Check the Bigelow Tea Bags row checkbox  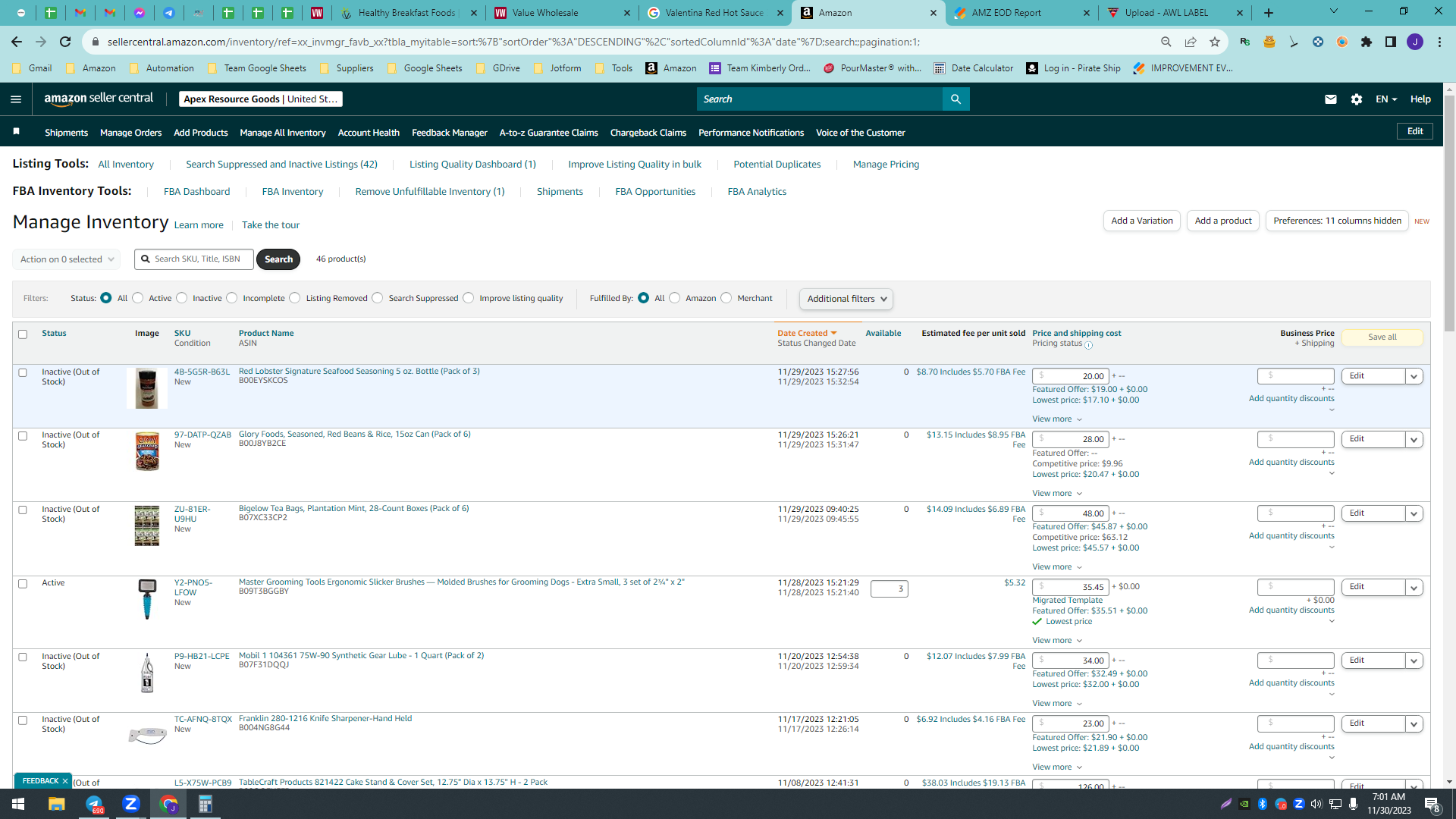pyautogui.click(x=23, y=510)
